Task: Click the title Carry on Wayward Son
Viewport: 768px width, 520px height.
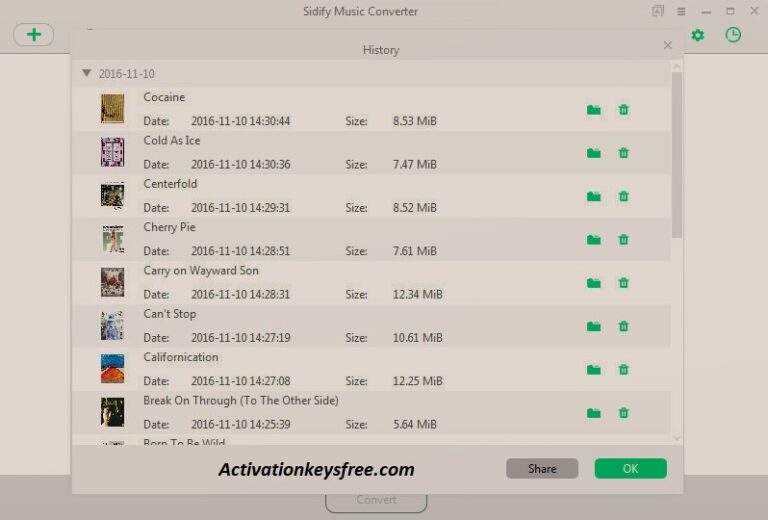Action: [201, 271]
